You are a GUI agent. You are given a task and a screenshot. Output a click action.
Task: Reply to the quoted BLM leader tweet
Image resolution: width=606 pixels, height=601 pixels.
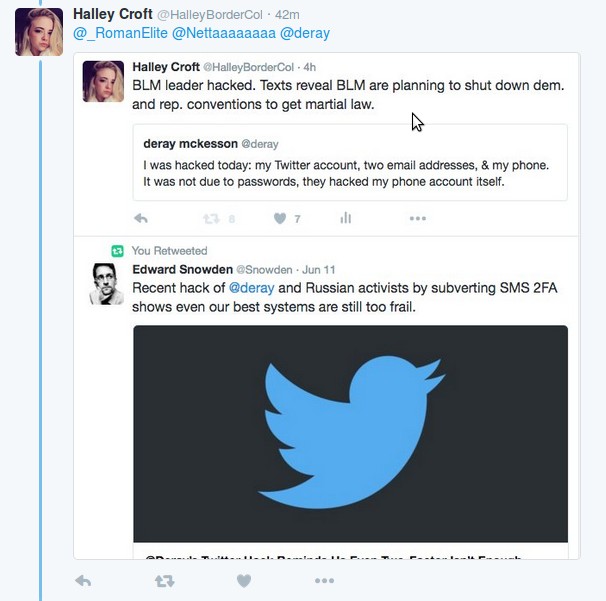141,219
